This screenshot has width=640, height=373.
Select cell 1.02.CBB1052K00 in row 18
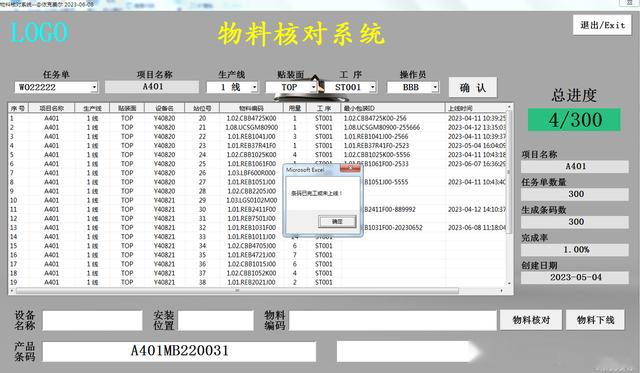point(251,273)
